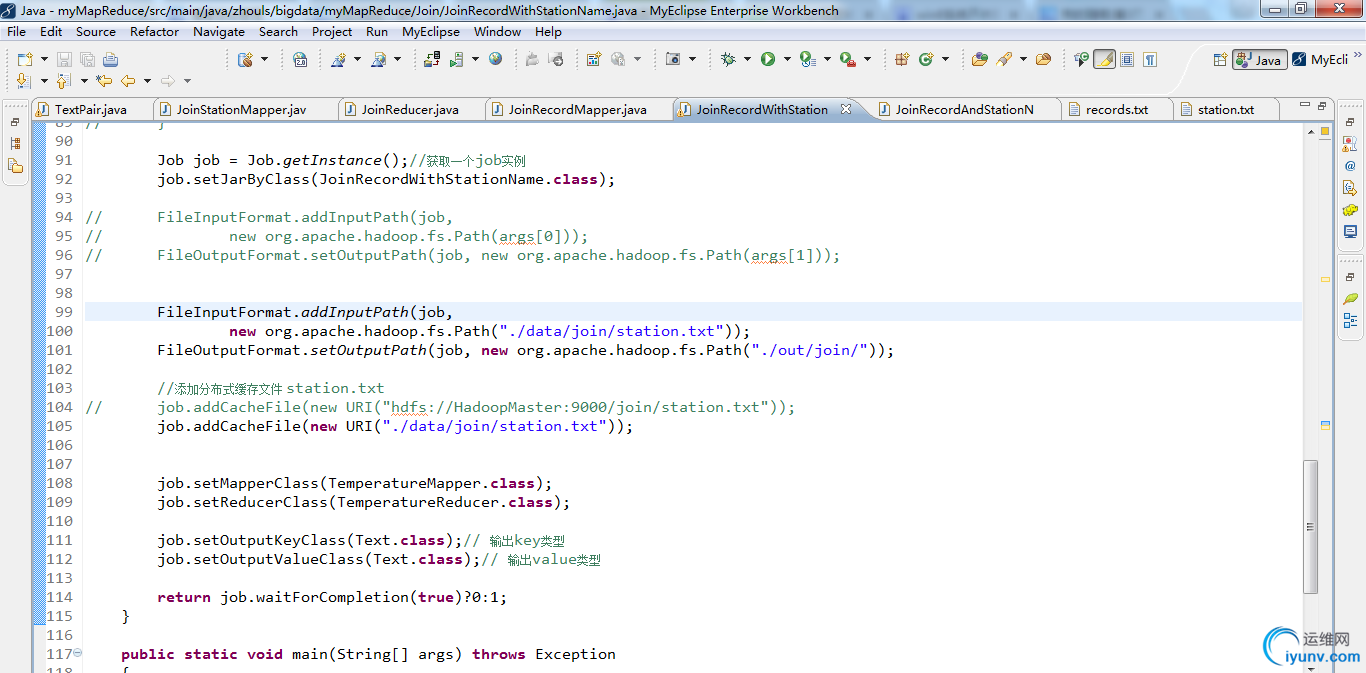Click the green Run button icon

point(768,59)
